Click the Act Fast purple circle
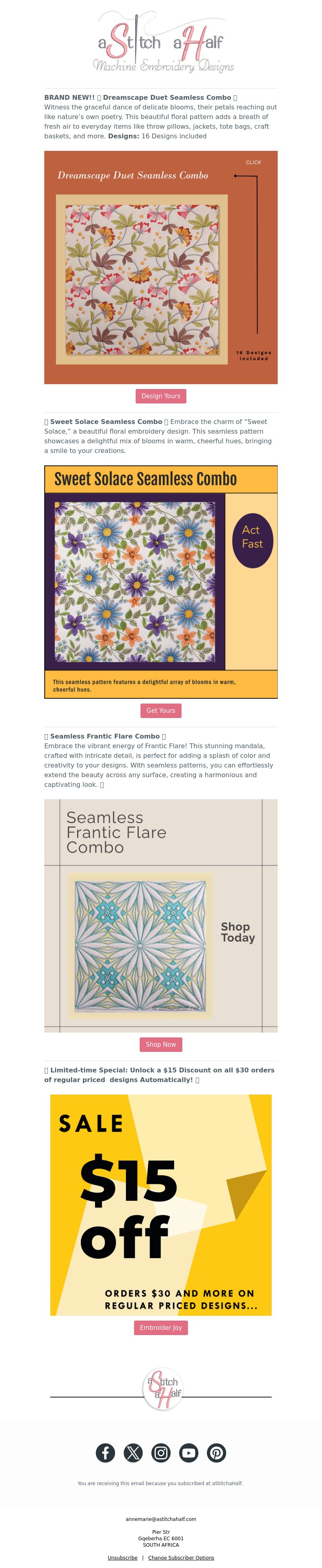322x1568 pixels. pos(253,537)
